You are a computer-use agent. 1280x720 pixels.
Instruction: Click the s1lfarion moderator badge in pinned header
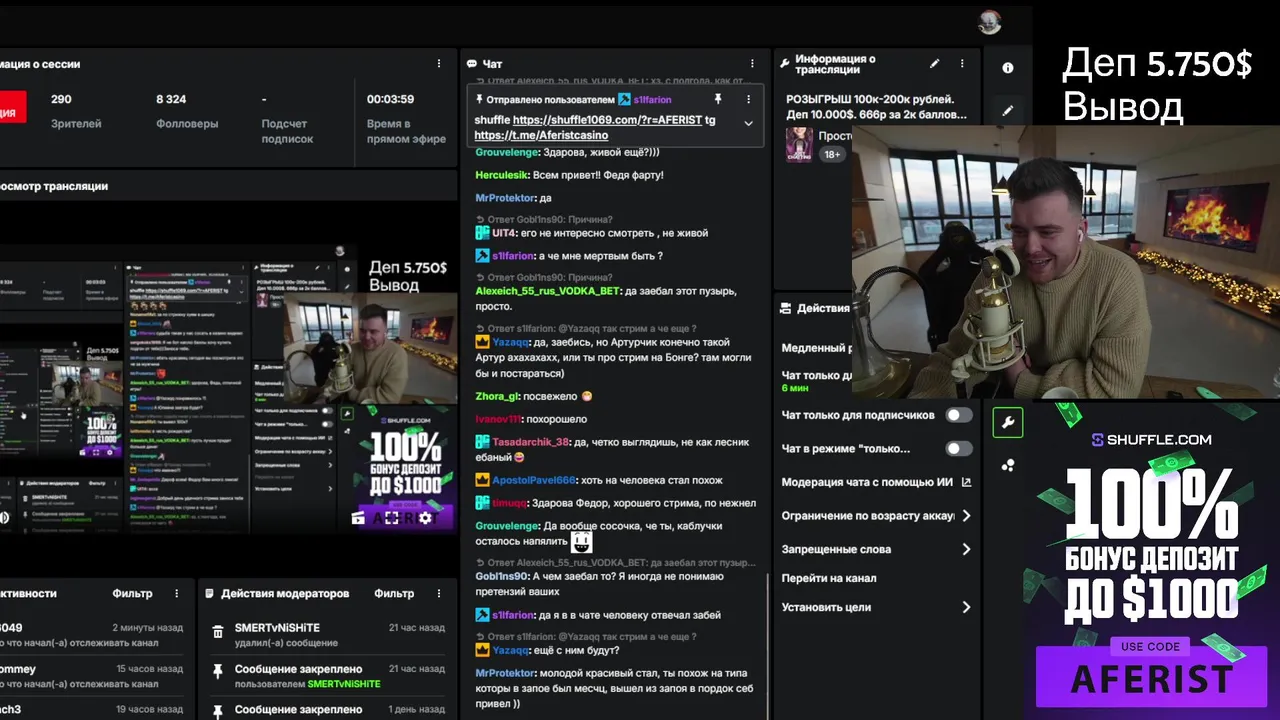point(624,99)
